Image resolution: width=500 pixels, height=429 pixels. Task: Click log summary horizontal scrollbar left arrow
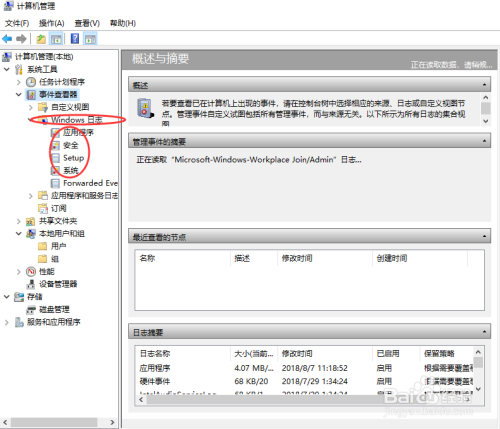141,399
